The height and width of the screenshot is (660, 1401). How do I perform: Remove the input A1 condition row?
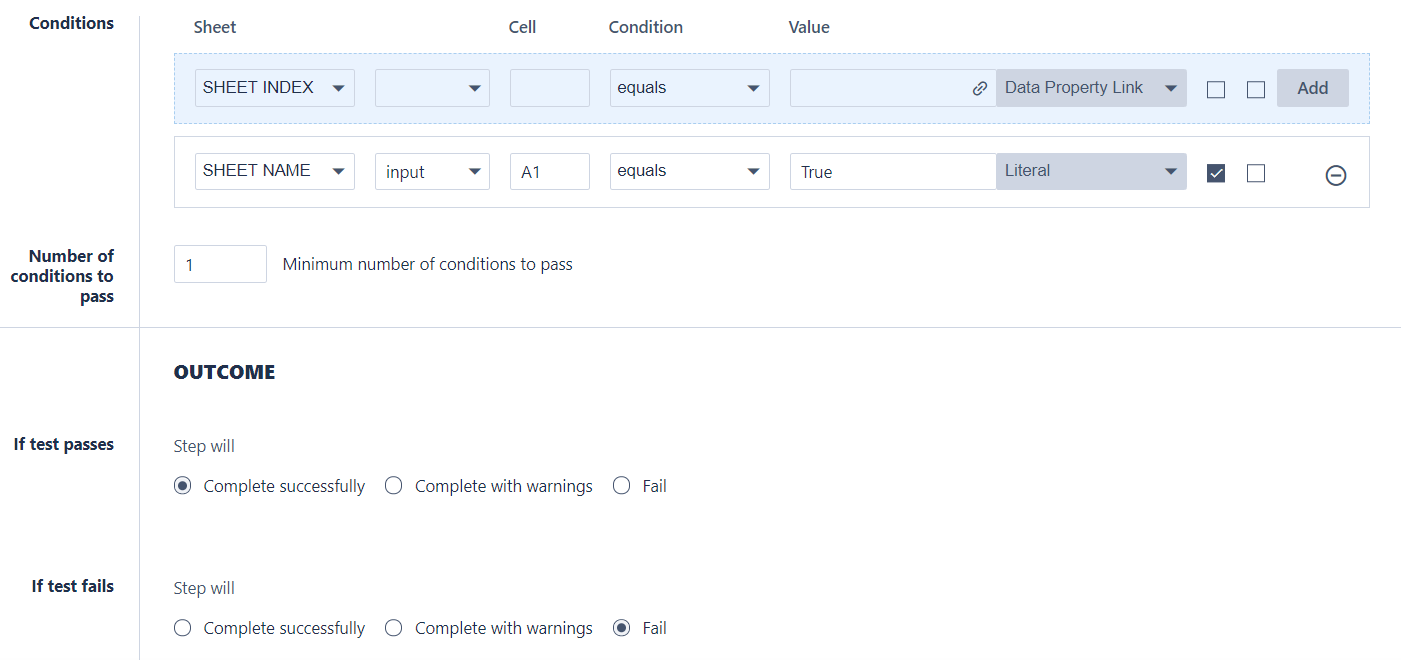pos(1335,176)
